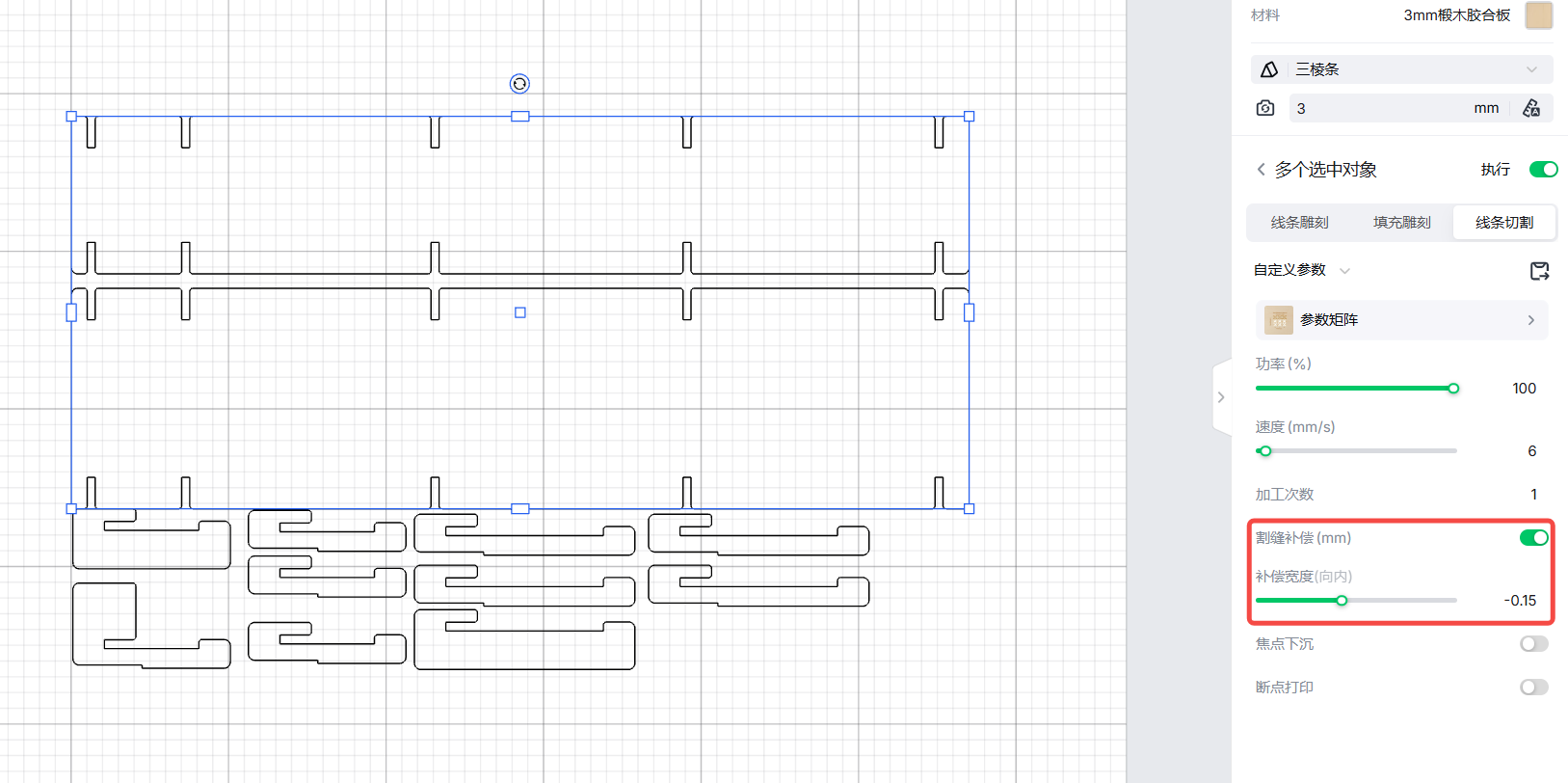1568x783 pixels.
Task: Click the rotate handle above the selection
Action: pos(519,84)
